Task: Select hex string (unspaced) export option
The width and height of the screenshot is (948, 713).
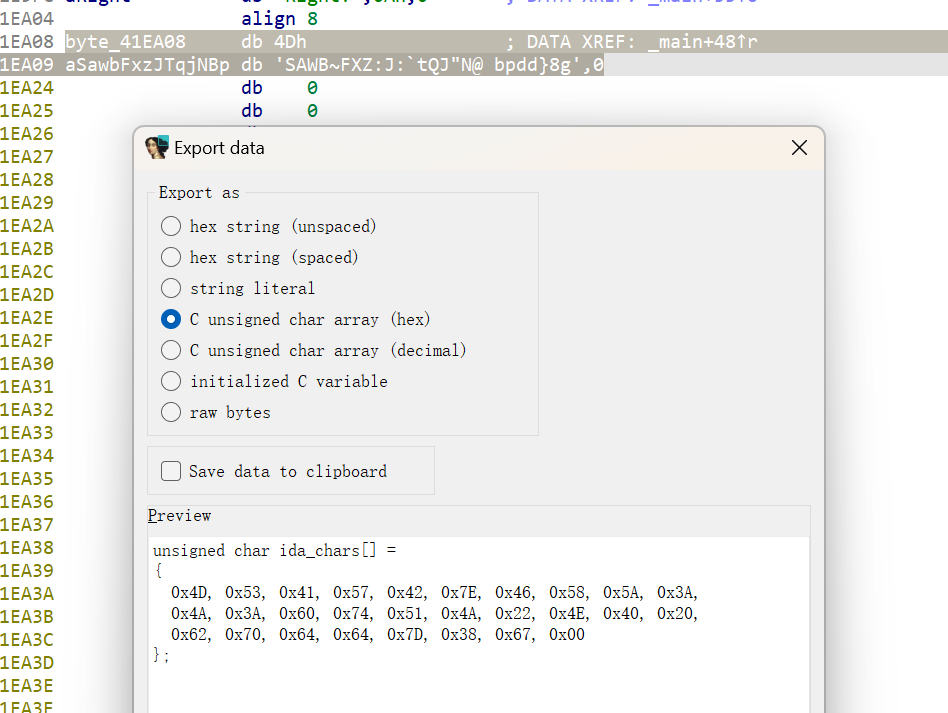Action: pos(171,226)
